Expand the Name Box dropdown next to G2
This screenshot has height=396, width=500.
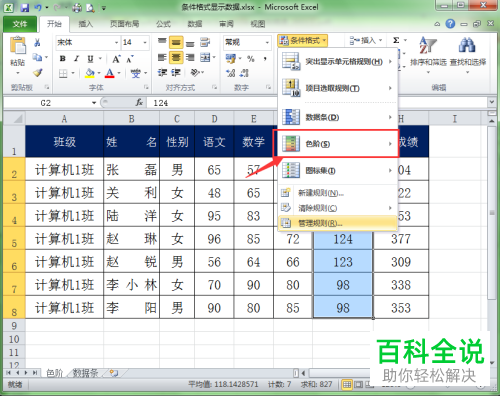tap(94, 103)
